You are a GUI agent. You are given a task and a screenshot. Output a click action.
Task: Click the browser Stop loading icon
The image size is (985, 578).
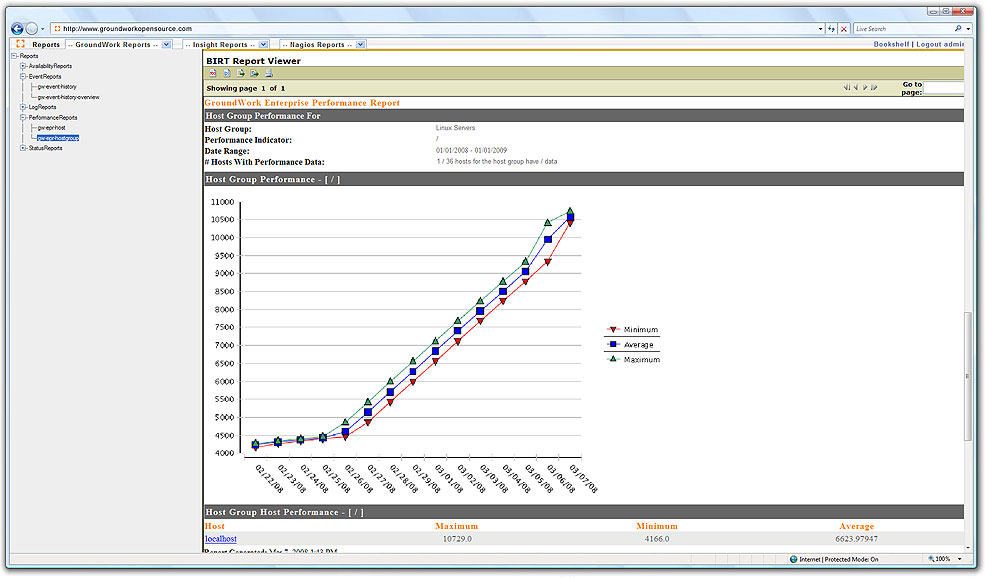point(844,28)
